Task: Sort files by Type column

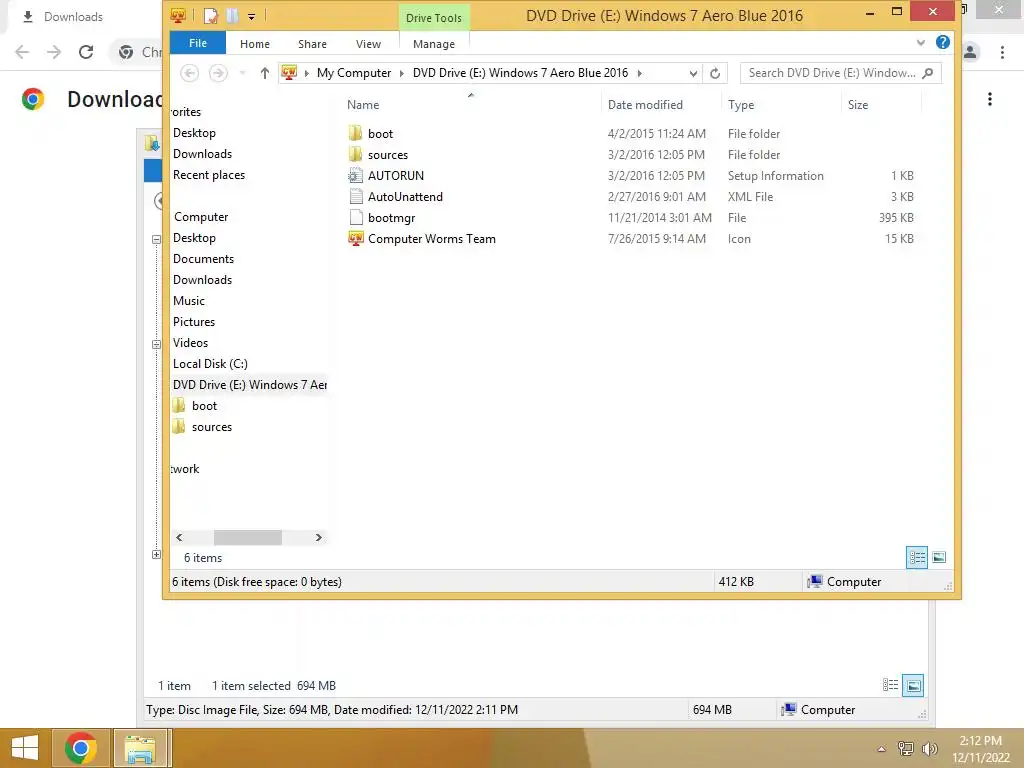Action: click(741, 104)
